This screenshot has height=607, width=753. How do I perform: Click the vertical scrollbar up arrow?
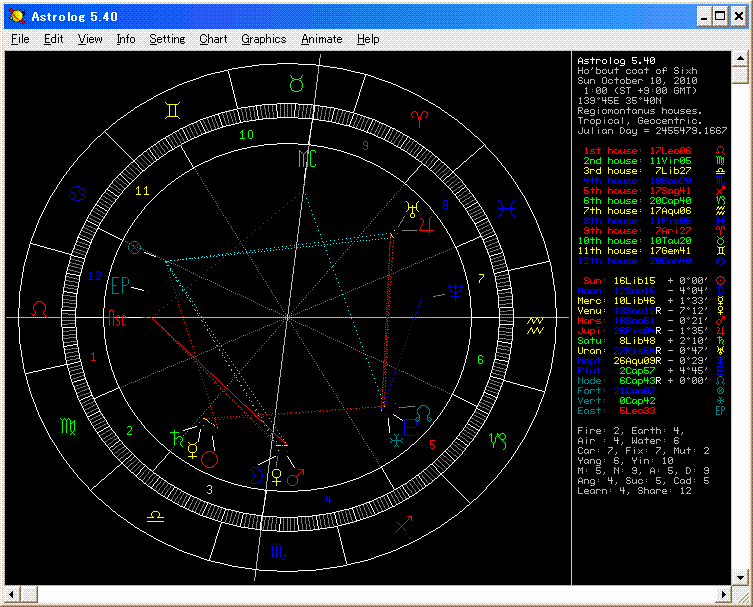(739, 58)
